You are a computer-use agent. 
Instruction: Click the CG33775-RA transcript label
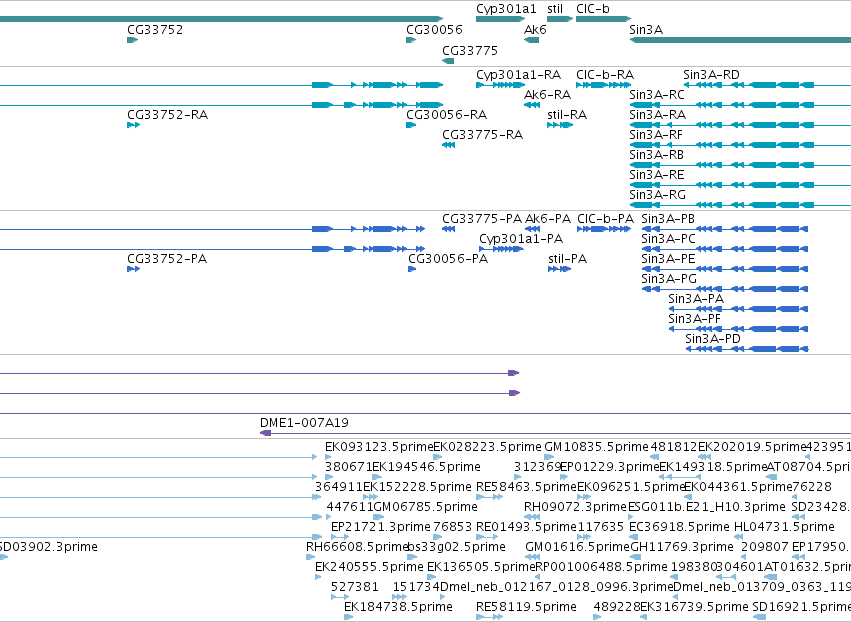pos(482,135)
